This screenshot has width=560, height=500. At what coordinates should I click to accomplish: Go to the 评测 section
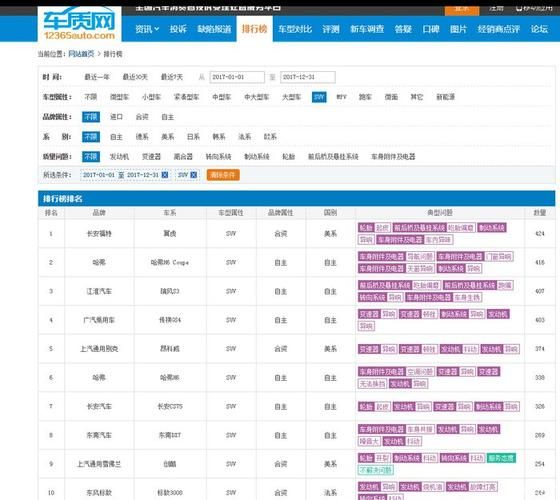point(331,29)
